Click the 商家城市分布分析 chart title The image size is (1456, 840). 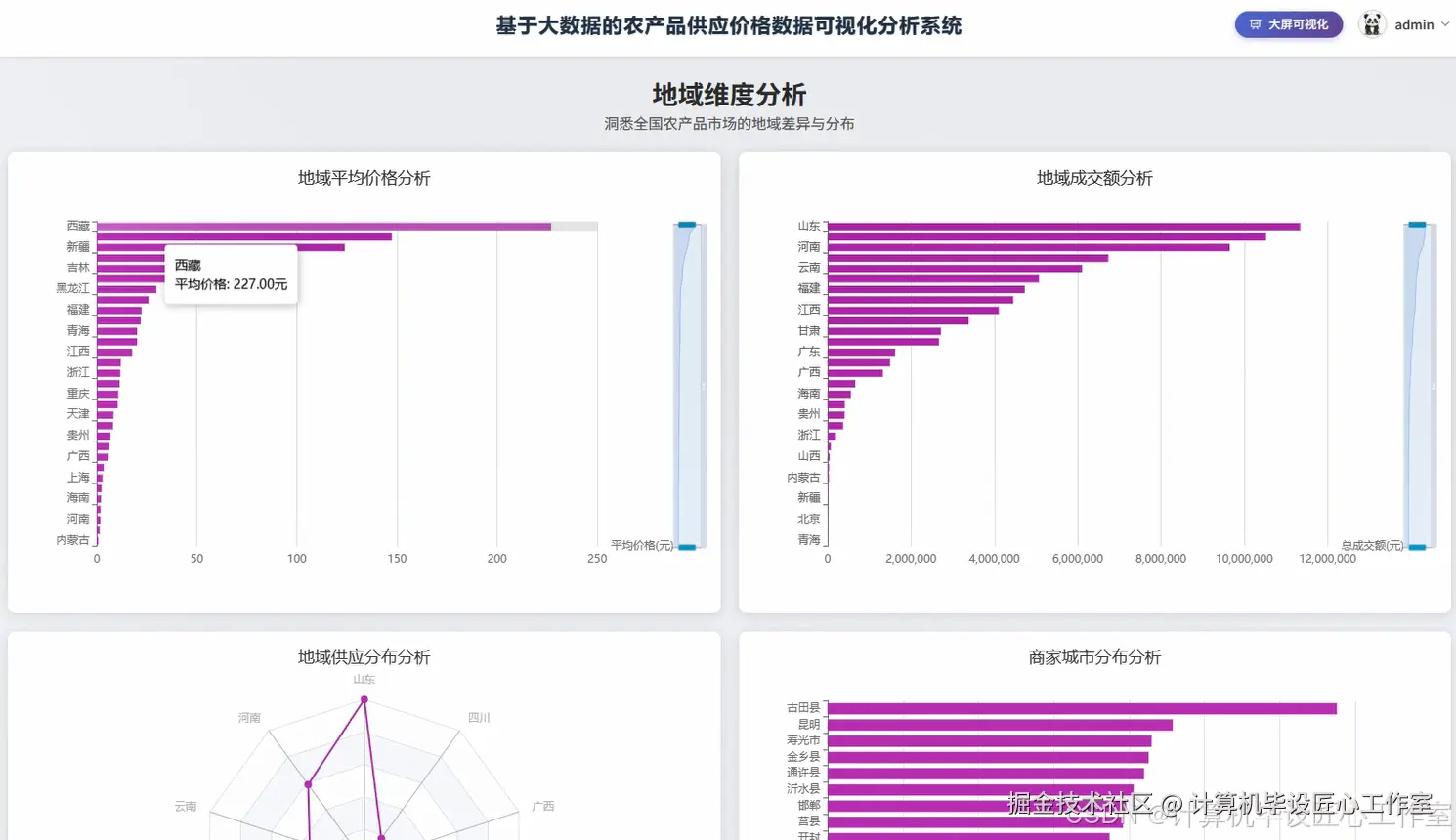pos(1094,657)
